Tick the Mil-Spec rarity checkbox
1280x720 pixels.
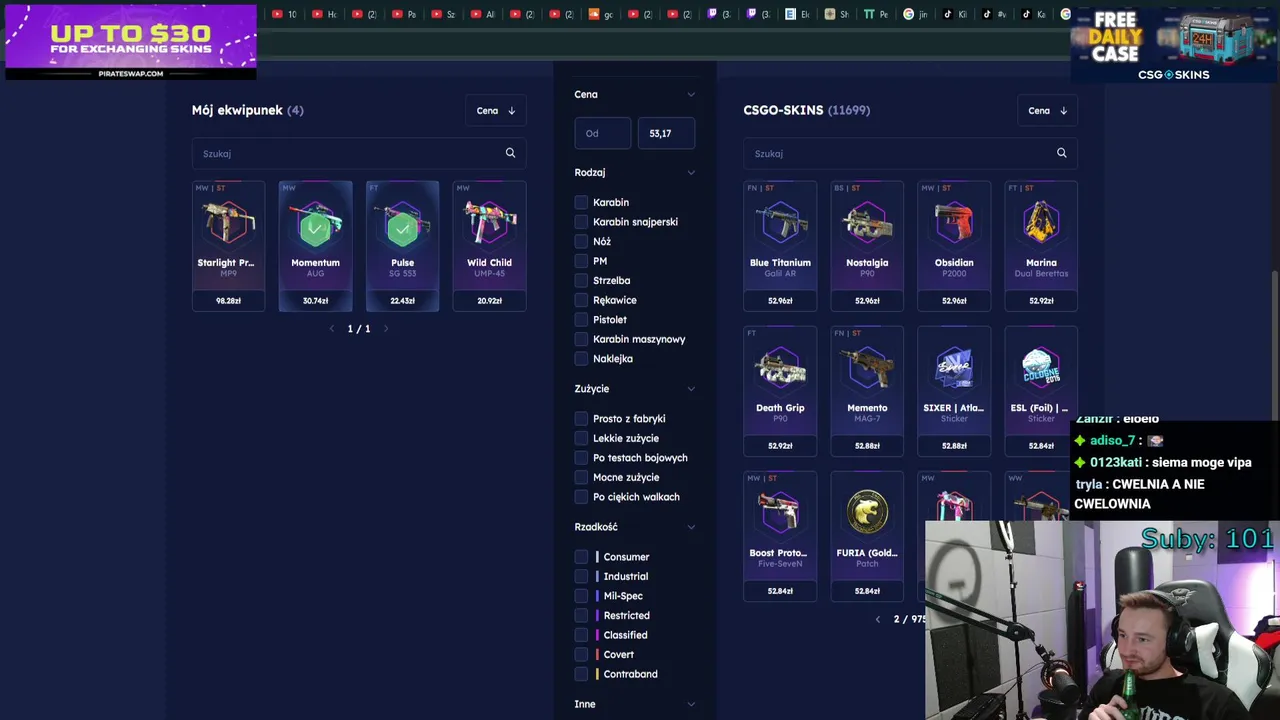point(581,595)
